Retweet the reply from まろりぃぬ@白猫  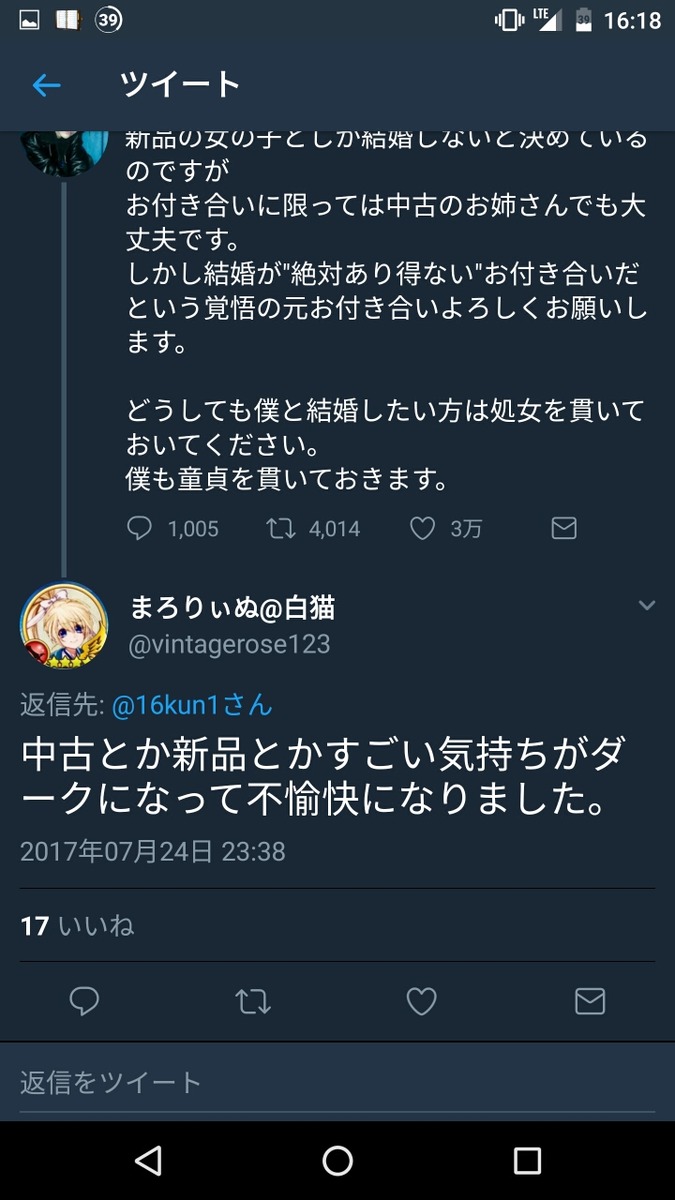pyautogui.click(x=253, y=1001)
